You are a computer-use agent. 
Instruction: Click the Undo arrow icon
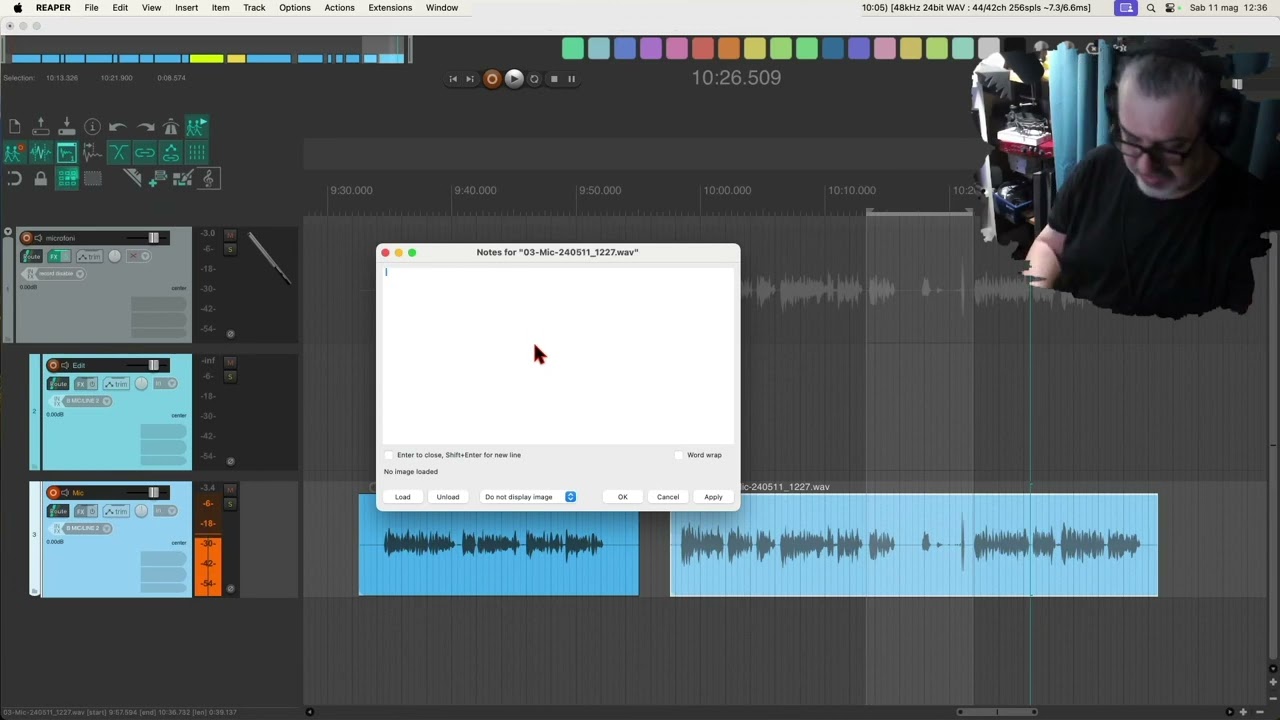(x=118, y=126)
